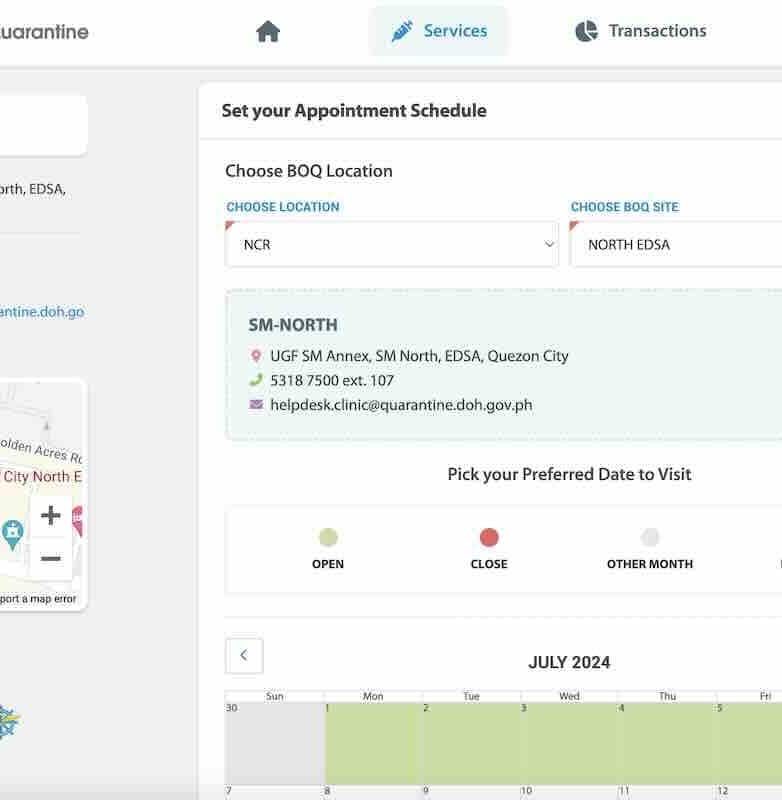Click the location pin address icon
This screenshot has height=800, width=782.
point(256,356)
